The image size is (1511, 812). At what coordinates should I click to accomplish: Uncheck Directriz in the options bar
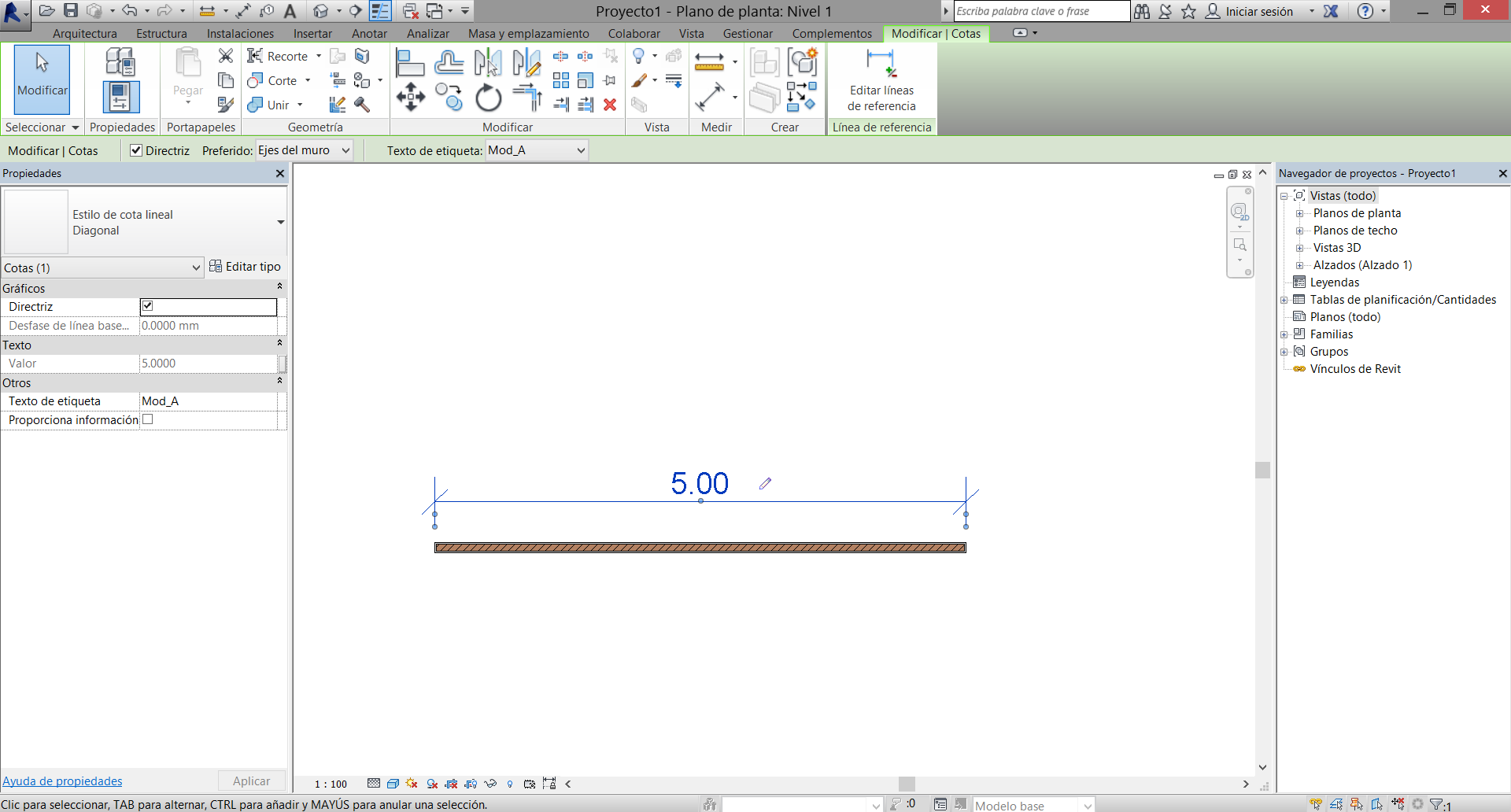pyautogui.click(x=136, y=150)
